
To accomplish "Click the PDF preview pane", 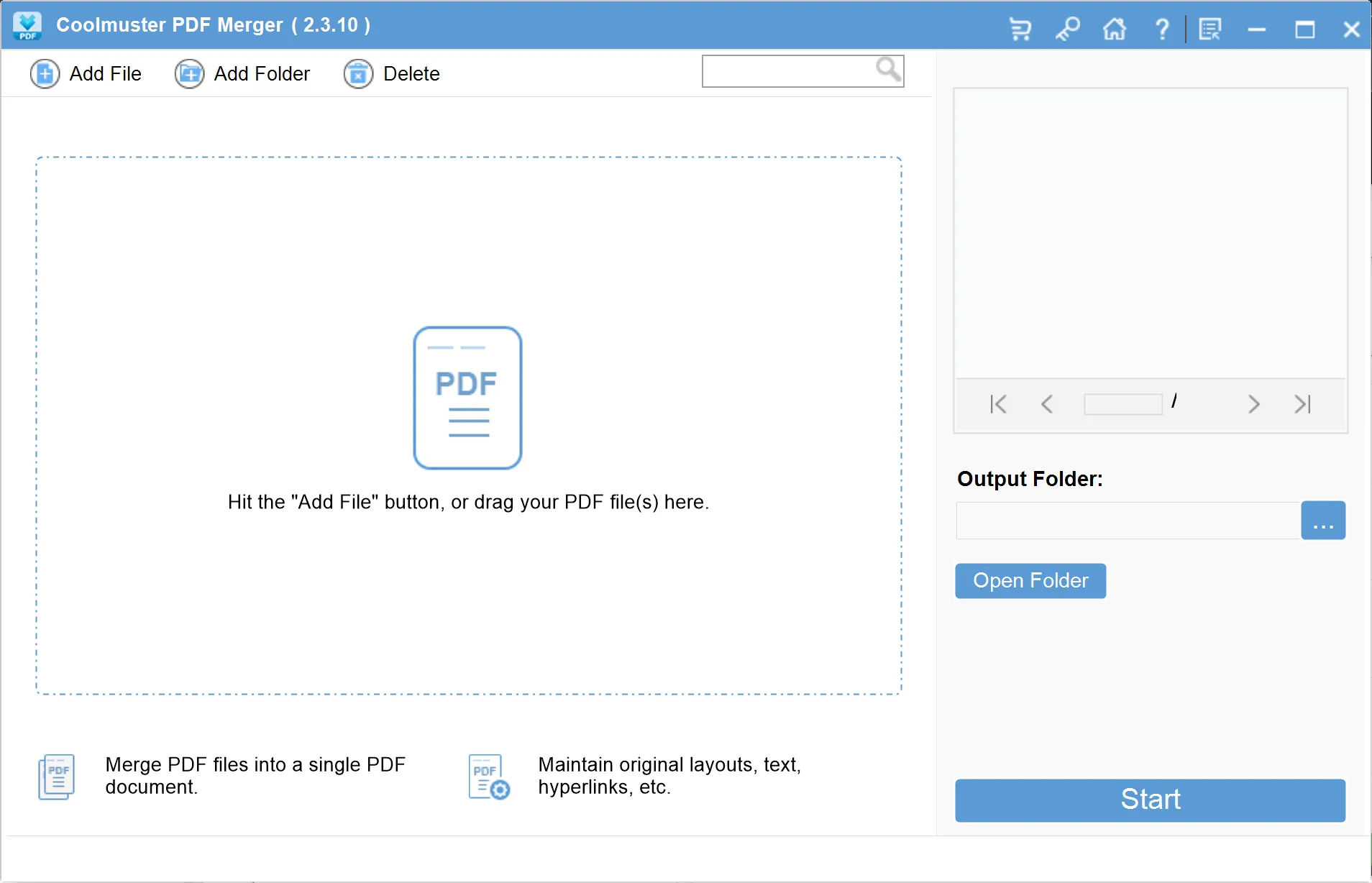I will coord(1151,234).
